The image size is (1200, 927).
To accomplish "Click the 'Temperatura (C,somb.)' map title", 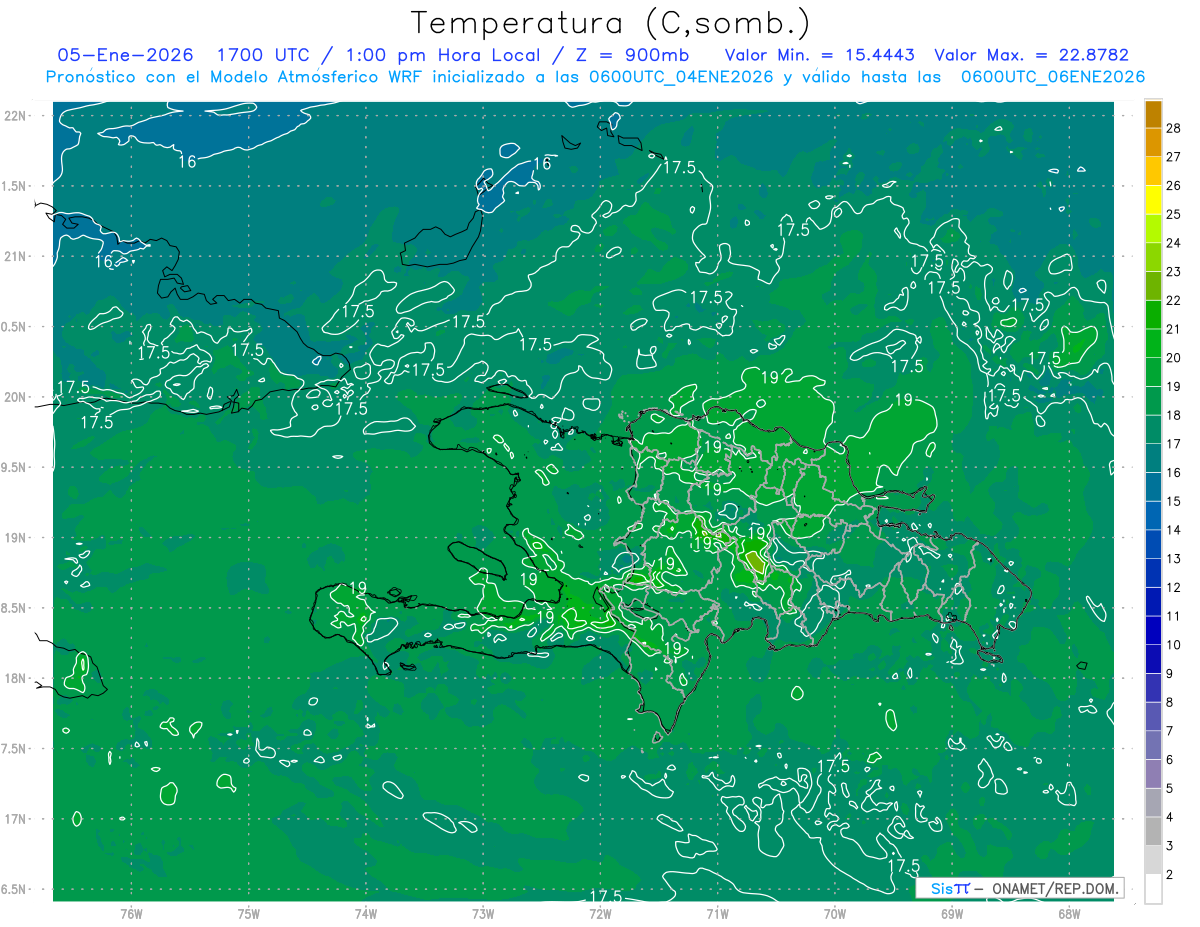I will tap(611, 24).
